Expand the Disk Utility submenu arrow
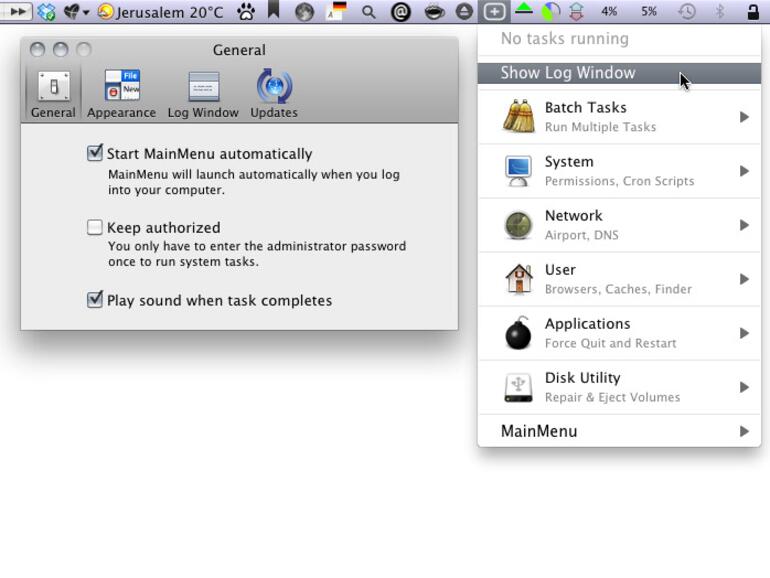 click(x=744, y=387)
